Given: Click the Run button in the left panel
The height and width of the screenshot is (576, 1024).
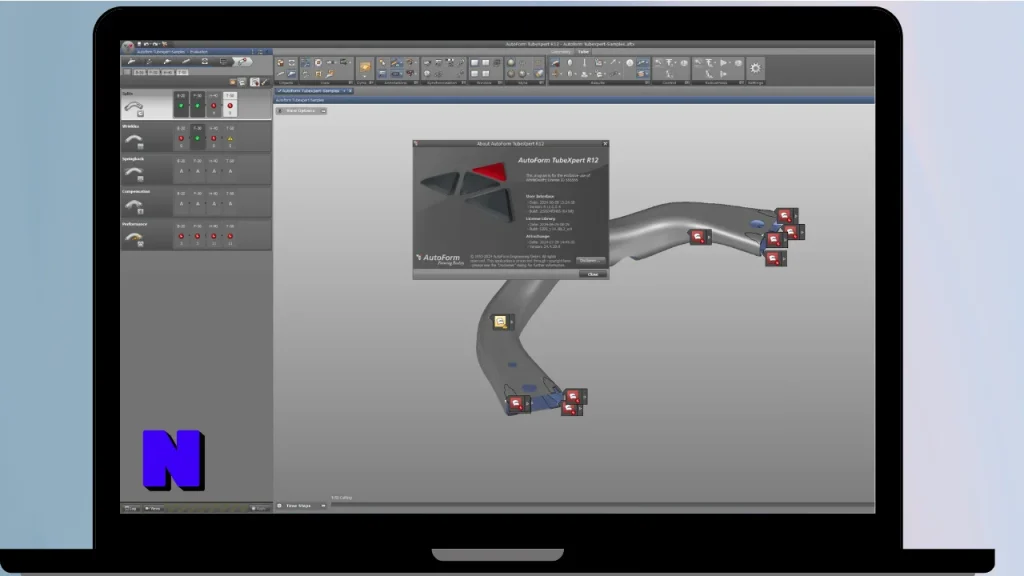Looking at the screenshot, I should point(260,508).
